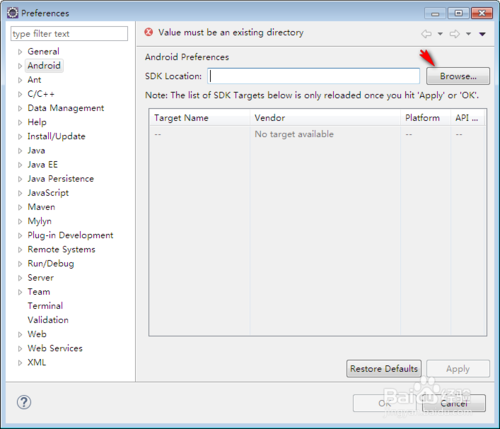The width and height of the screenshot is (500, 429).
Task: Expand the Java Persistence tree node
Action: click(x=20, y=179)
